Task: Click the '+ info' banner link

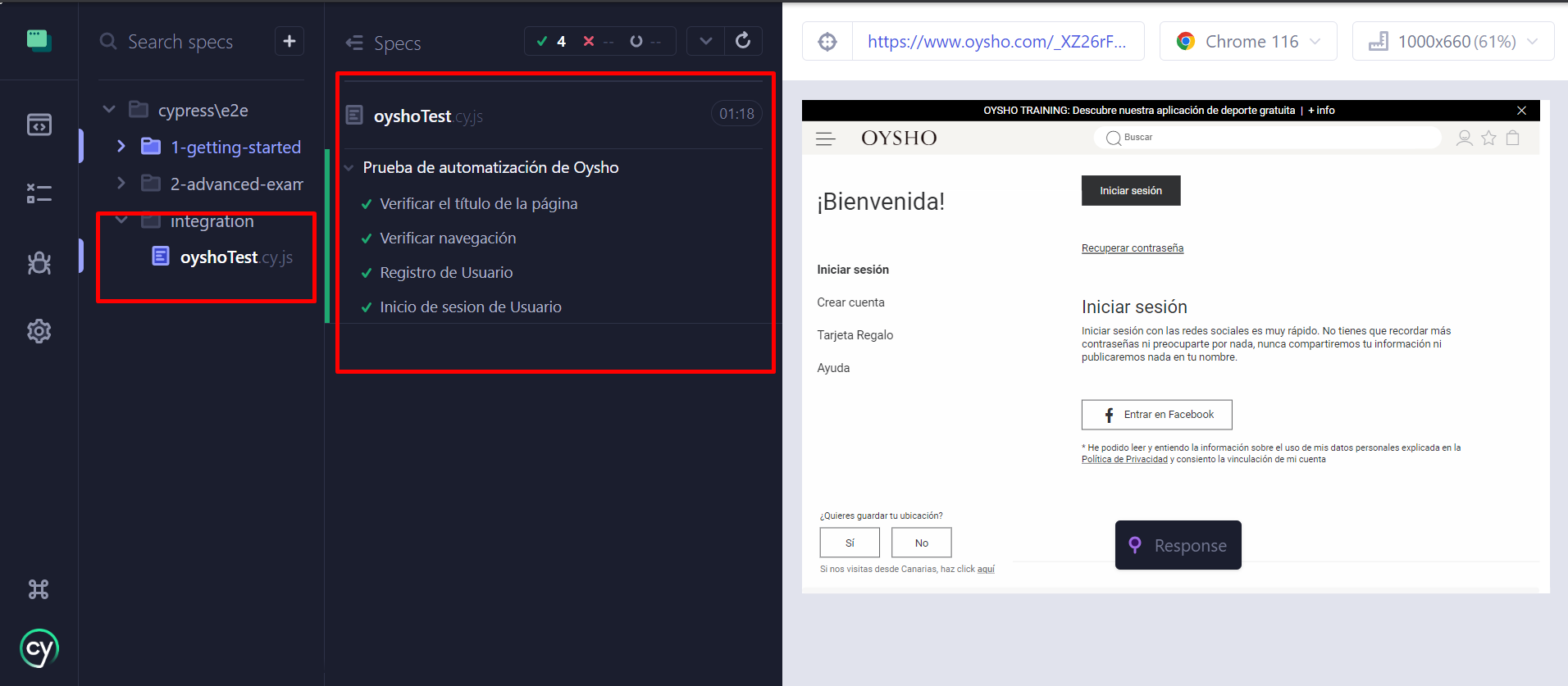Action: [1321, 110]
